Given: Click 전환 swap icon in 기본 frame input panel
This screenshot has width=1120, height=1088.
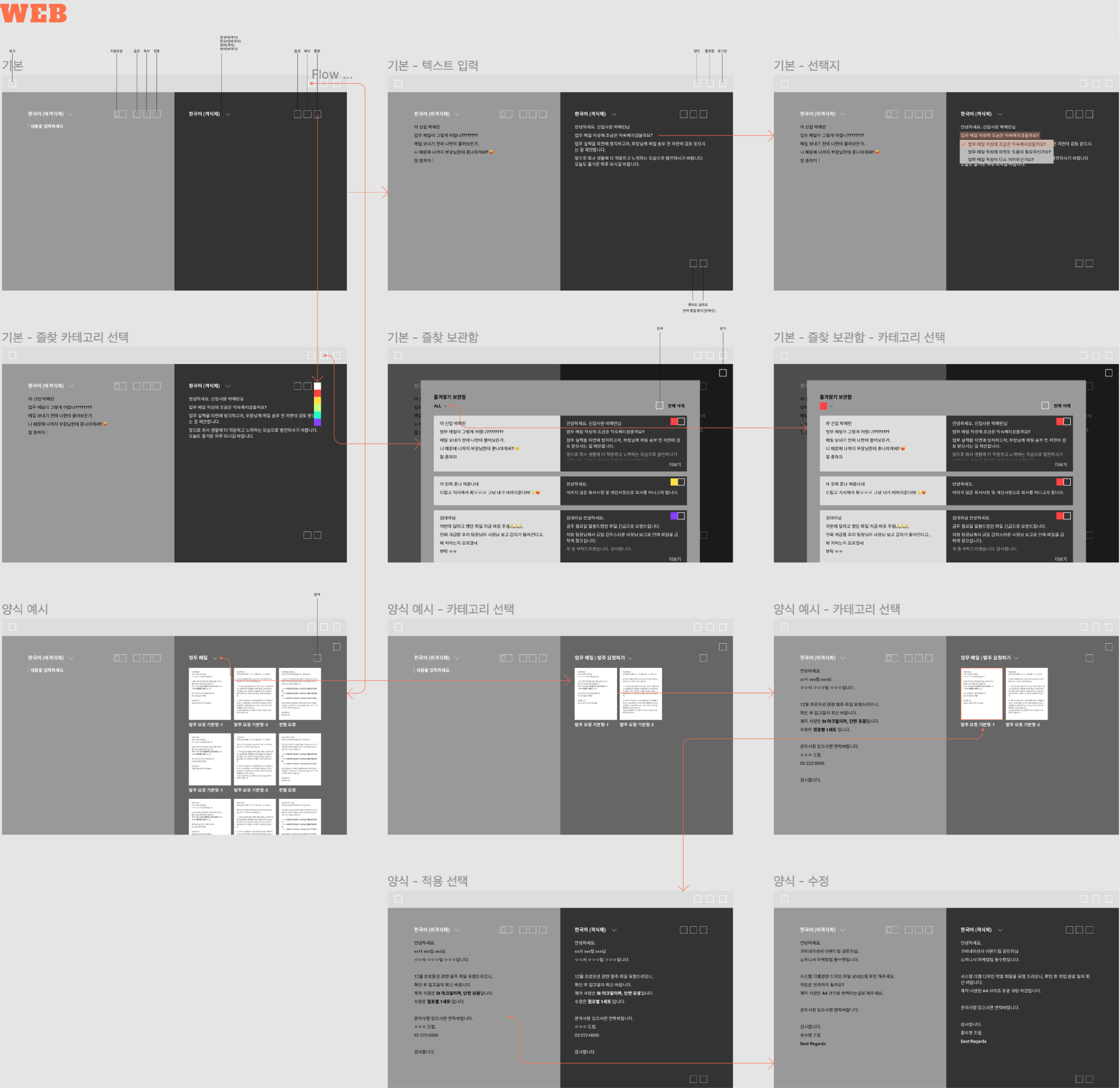Looking at the screenshot, I should coord(156,114).
